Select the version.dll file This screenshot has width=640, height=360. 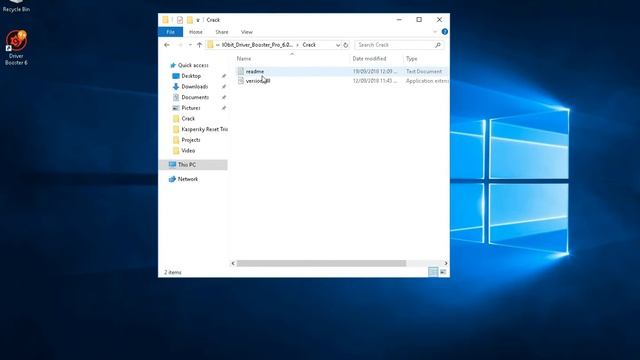258,81
